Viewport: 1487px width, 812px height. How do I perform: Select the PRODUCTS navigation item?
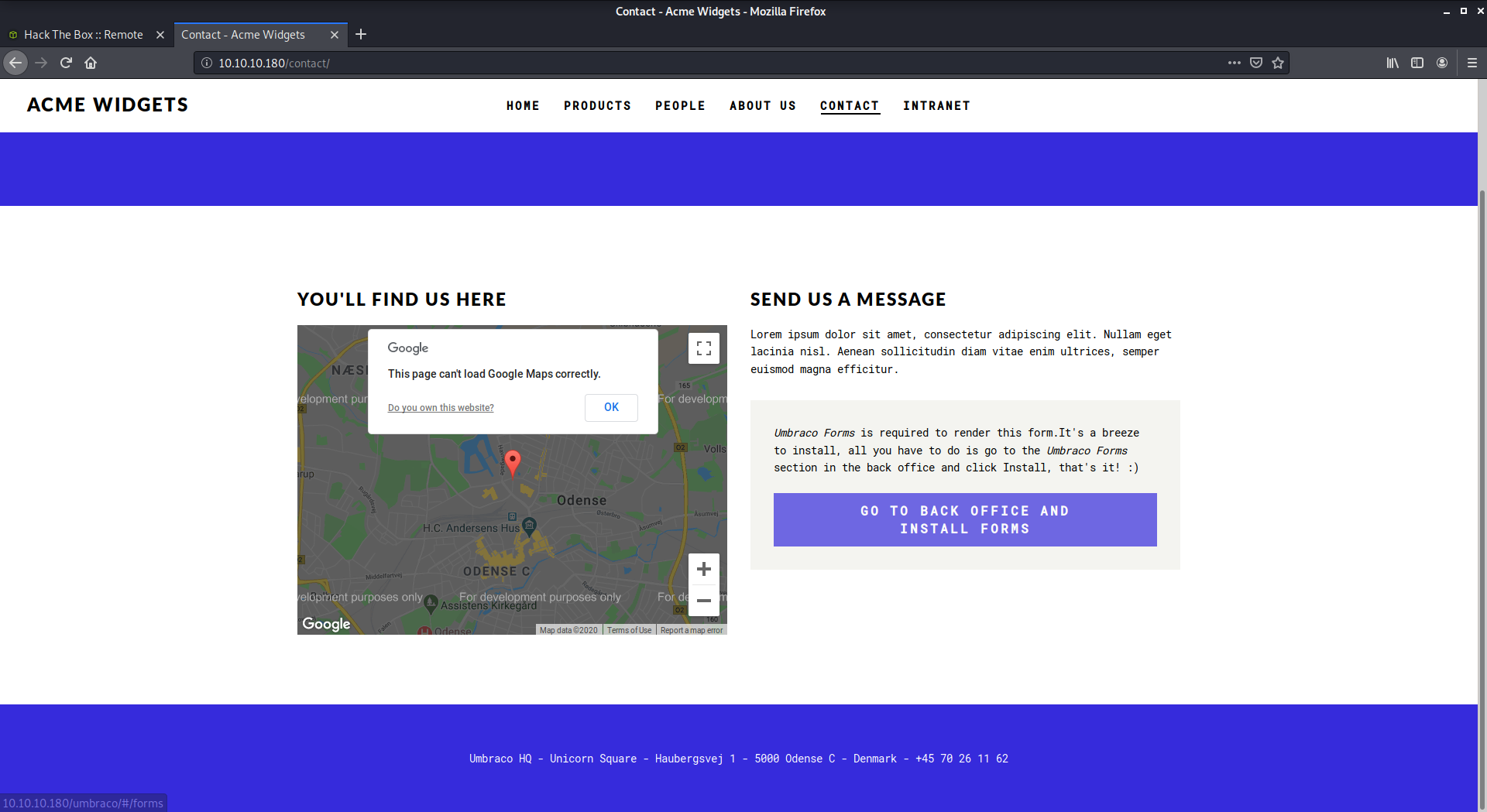(597, 106)
